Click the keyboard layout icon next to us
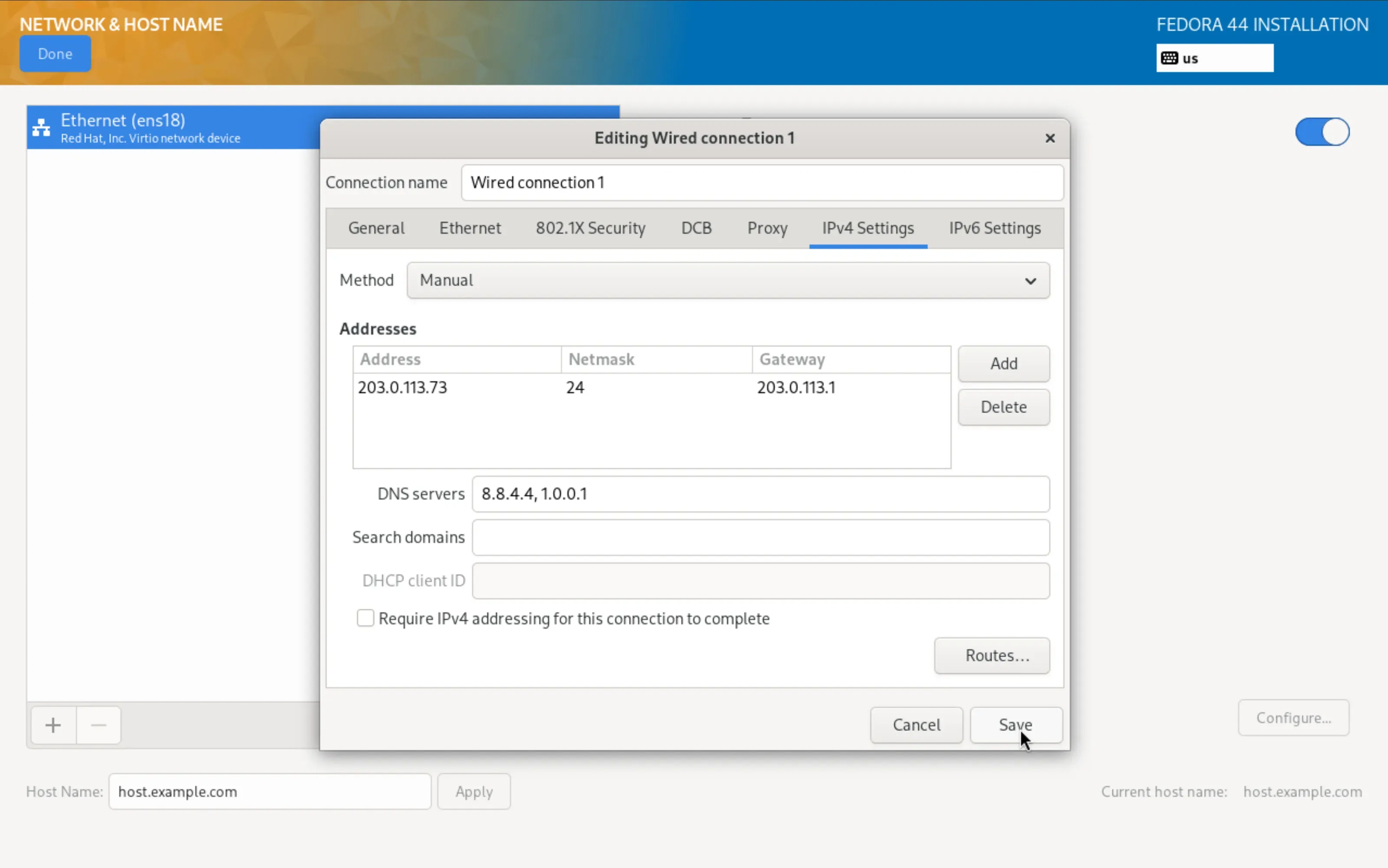 tap(1169, 58)
